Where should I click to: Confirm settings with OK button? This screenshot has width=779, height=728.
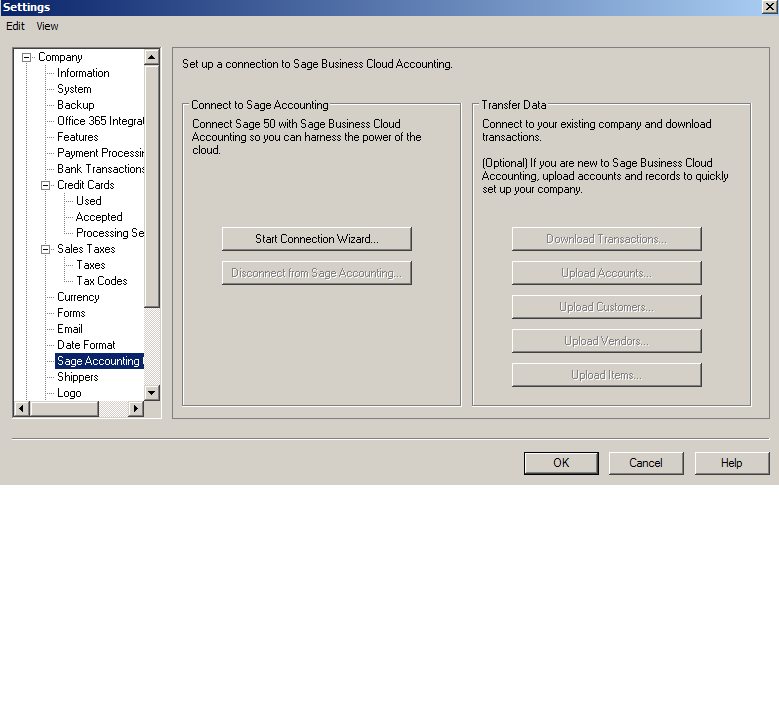[561, 463]
